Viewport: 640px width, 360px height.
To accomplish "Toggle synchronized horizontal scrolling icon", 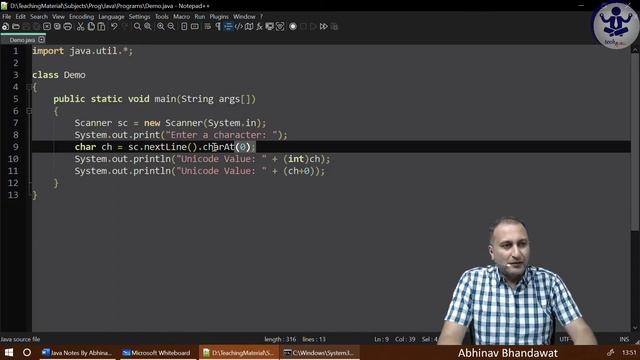I will [195, 27].
